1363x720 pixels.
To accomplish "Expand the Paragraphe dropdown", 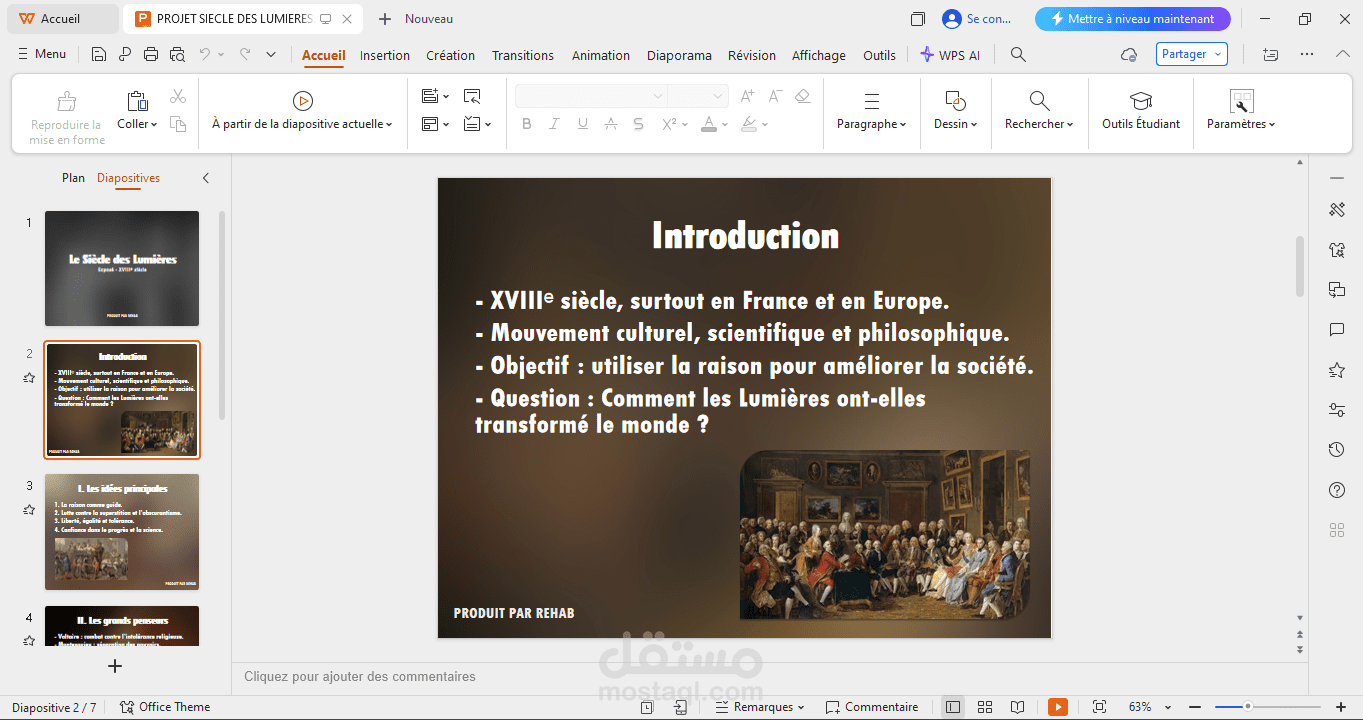I will click(x=872, y=124).
